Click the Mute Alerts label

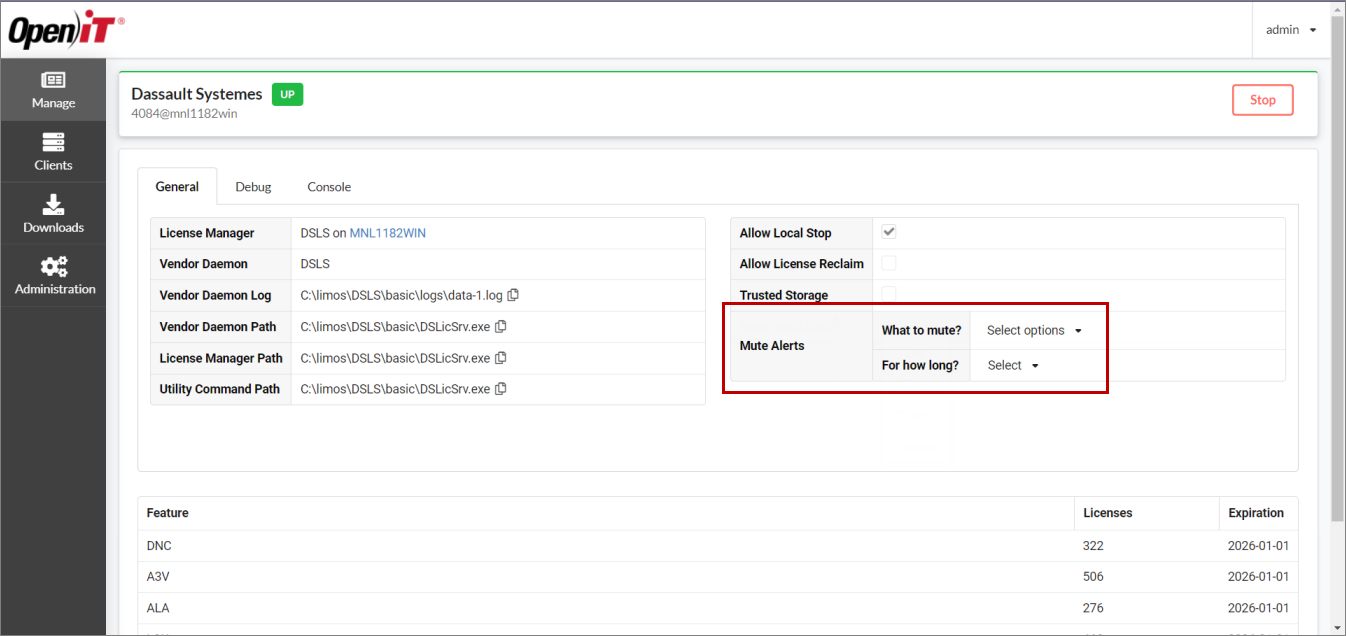click(772, 345)
